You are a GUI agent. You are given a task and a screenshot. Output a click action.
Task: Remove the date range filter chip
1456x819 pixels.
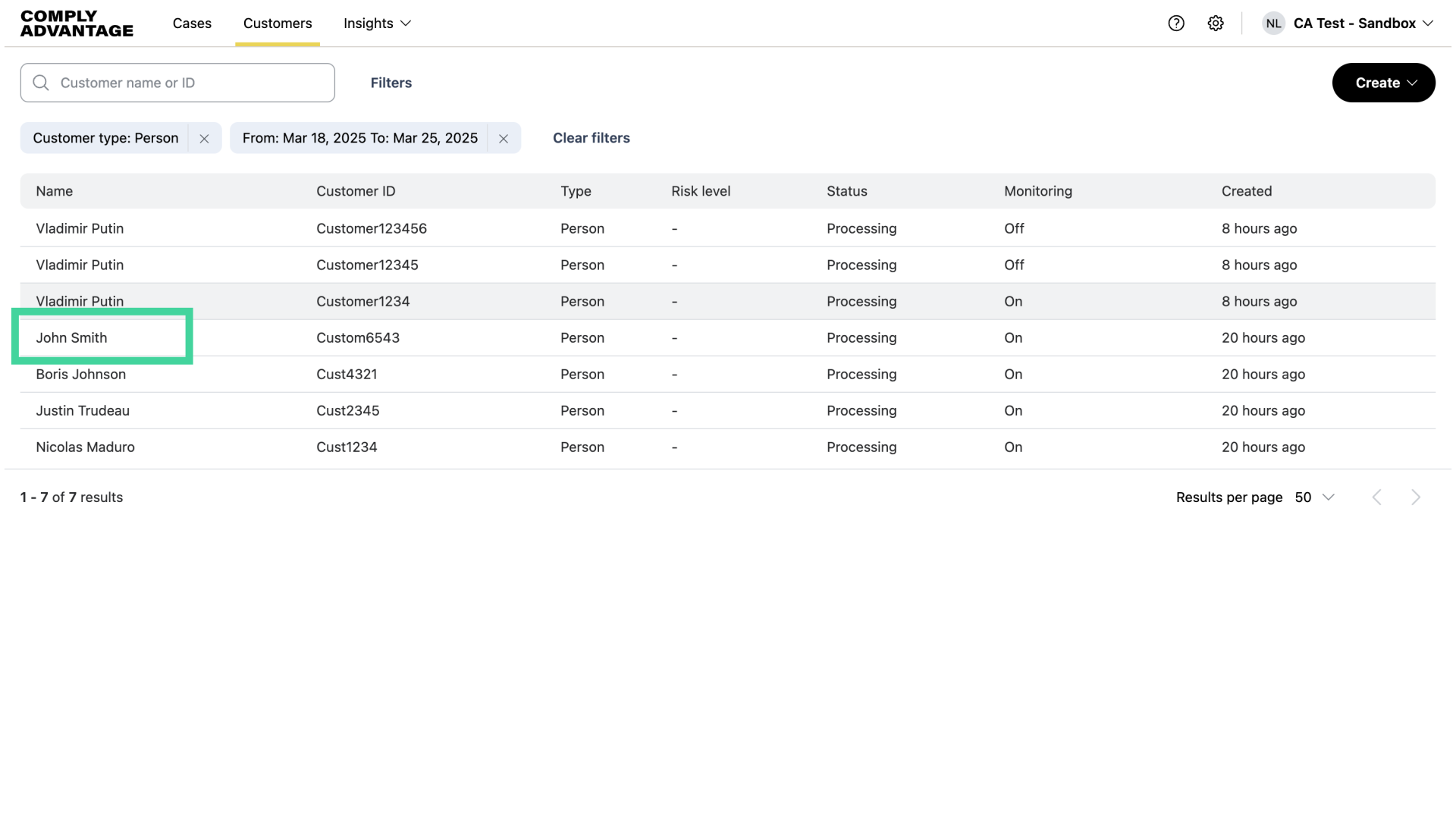504,139
